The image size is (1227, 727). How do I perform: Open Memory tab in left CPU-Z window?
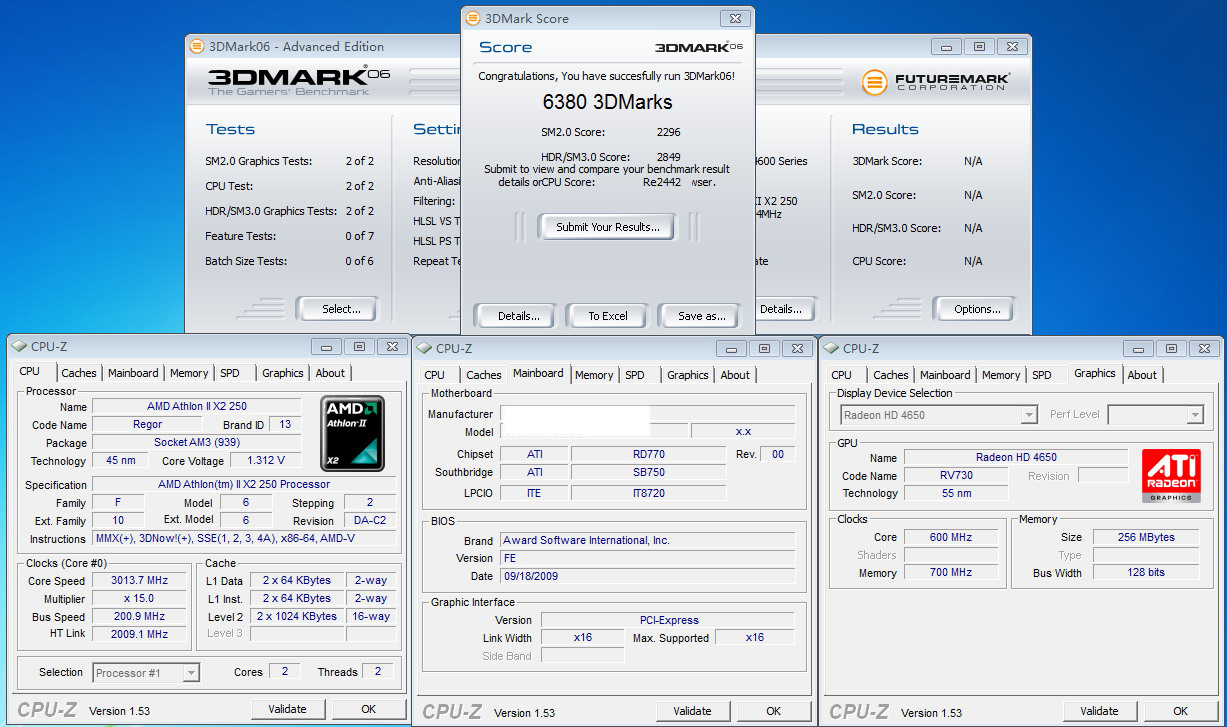coord(189,373)
